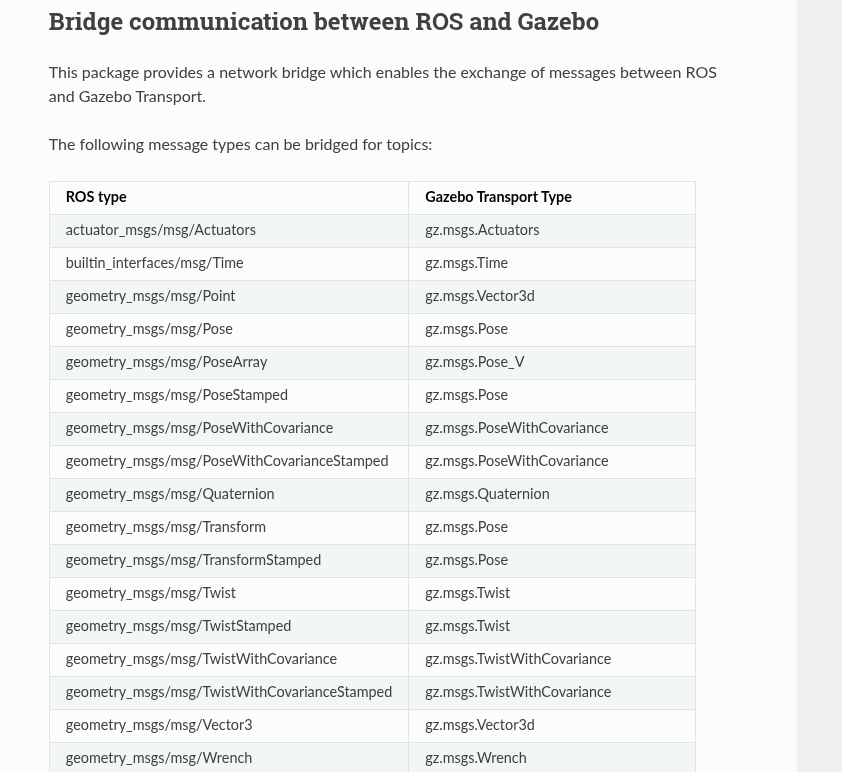842x772 pixels.
Task: Select the geometry_msgs/msg/TwistWithCovarianceStamped cell
Action: tap(228, 692)
